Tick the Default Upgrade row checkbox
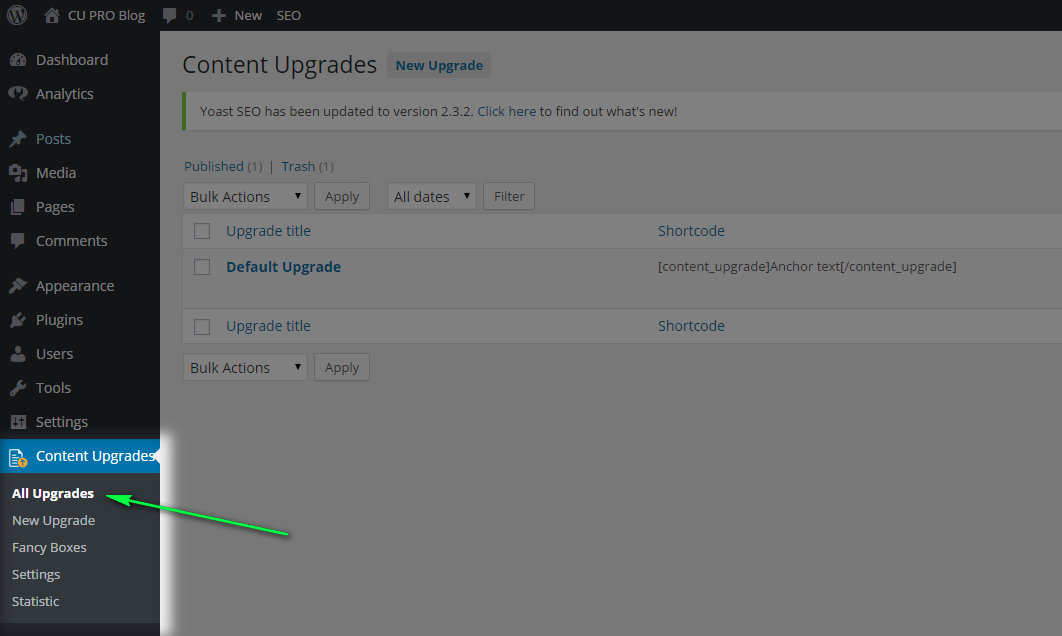 click(x=202, y=267)
